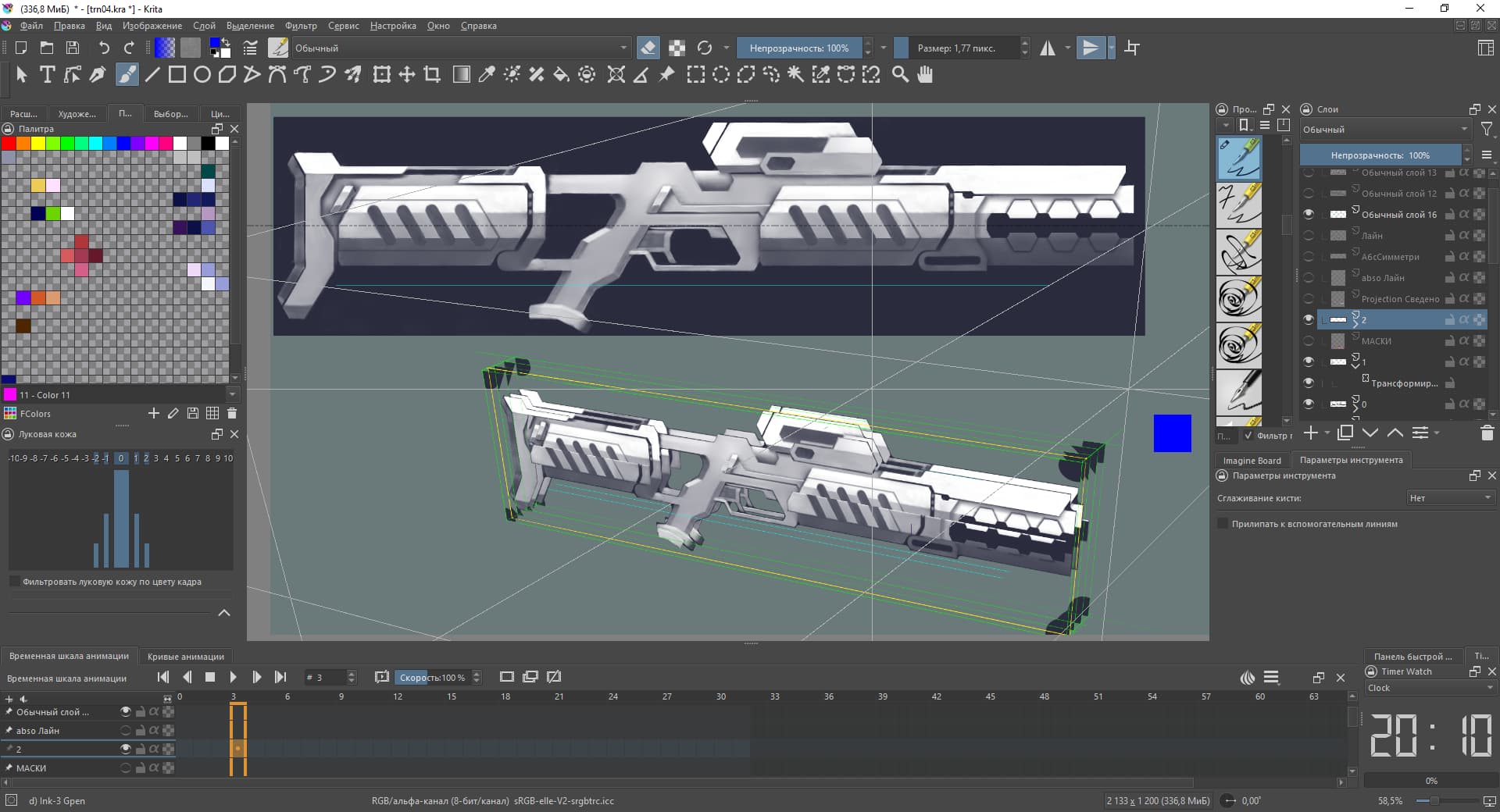
Task: Delete layer with trash icon
Action: [x=1487, y=433]
